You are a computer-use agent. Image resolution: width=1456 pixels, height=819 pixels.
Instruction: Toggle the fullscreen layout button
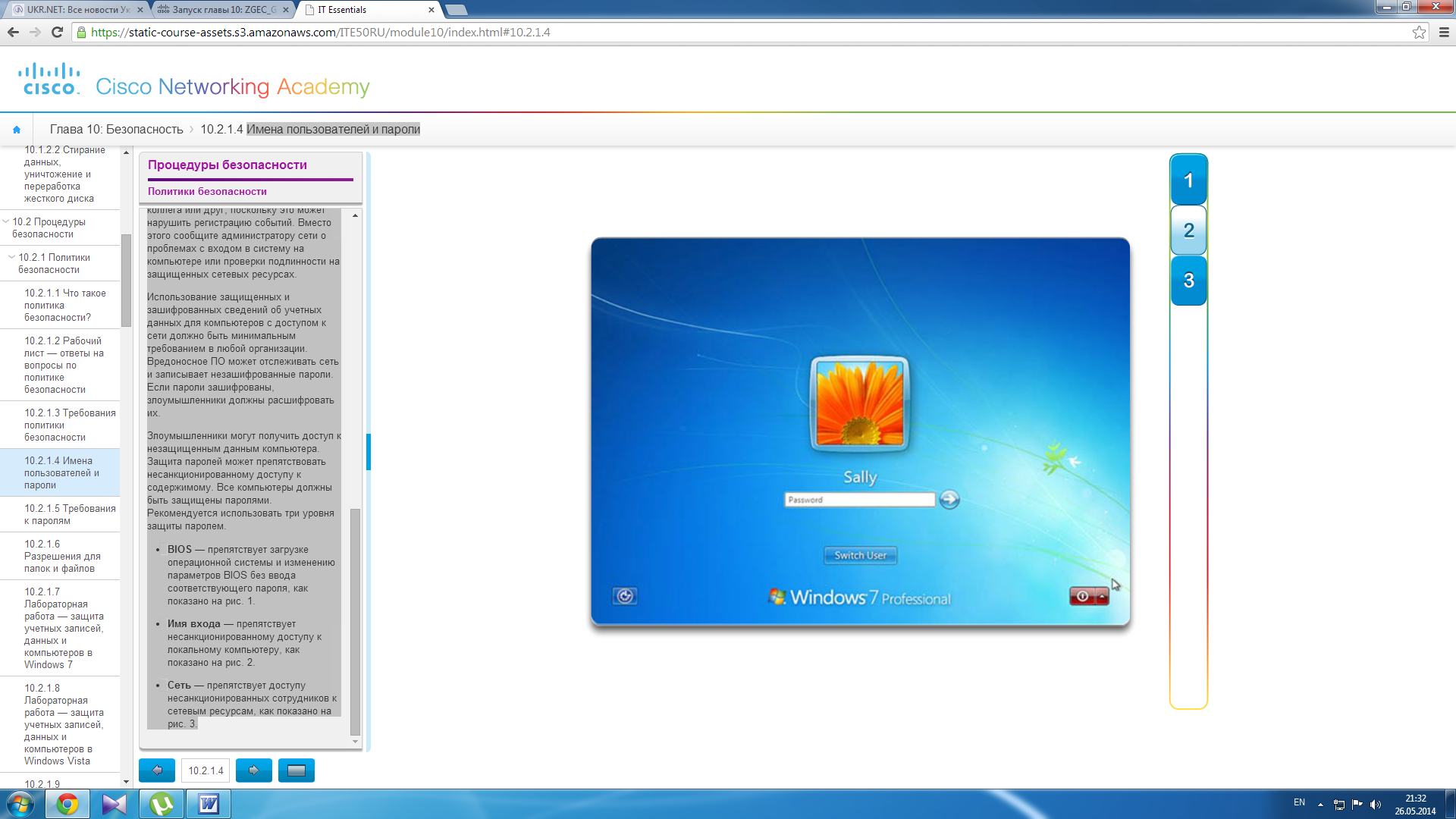click(297, 770)
